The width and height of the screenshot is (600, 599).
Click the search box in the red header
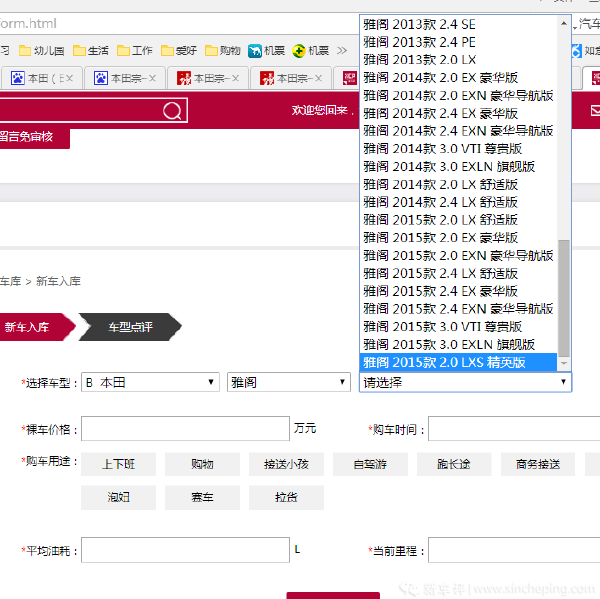93,111
